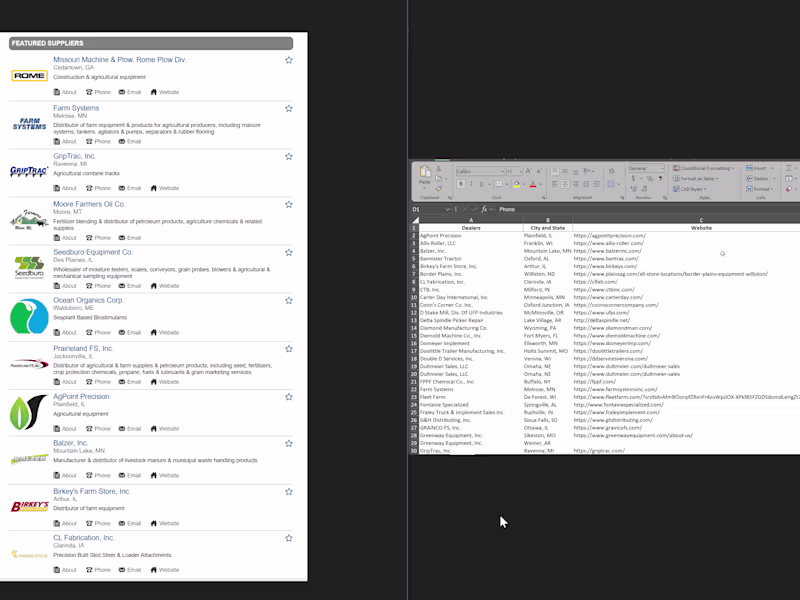Viewport: 800px width, 600px height.
Task: Click the Middle Align icon
Action: pyautogui.click(x=565, y=171)
